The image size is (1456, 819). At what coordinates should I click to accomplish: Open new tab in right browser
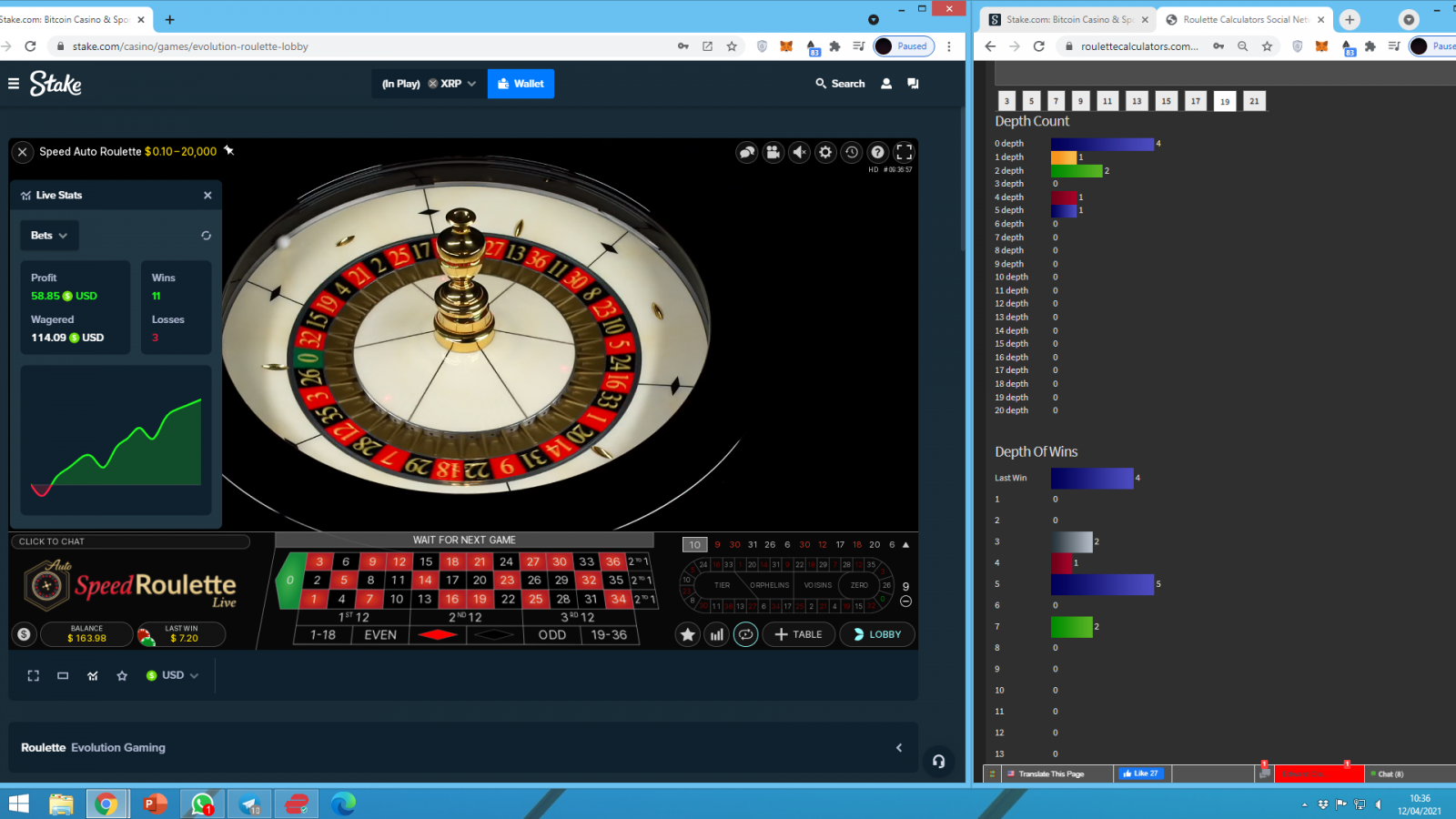click(x=1350, y=19)
